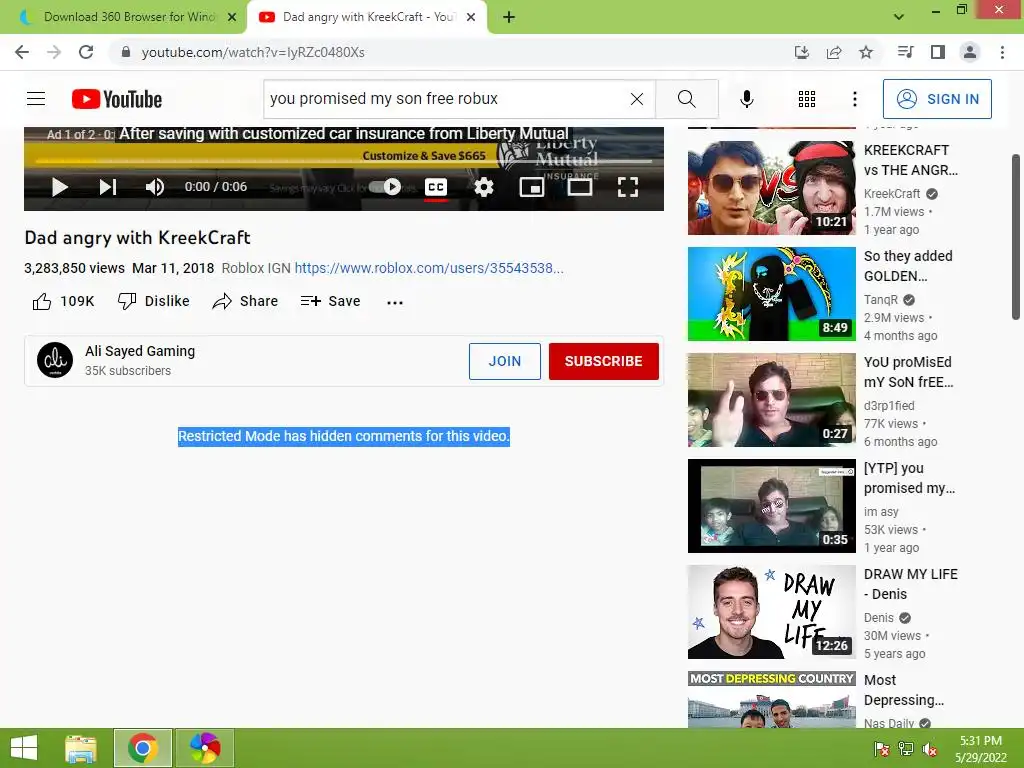The width and height of the screenshot is (1024, 768).
Task: Go back in browser history
Action: click(22, 52)
